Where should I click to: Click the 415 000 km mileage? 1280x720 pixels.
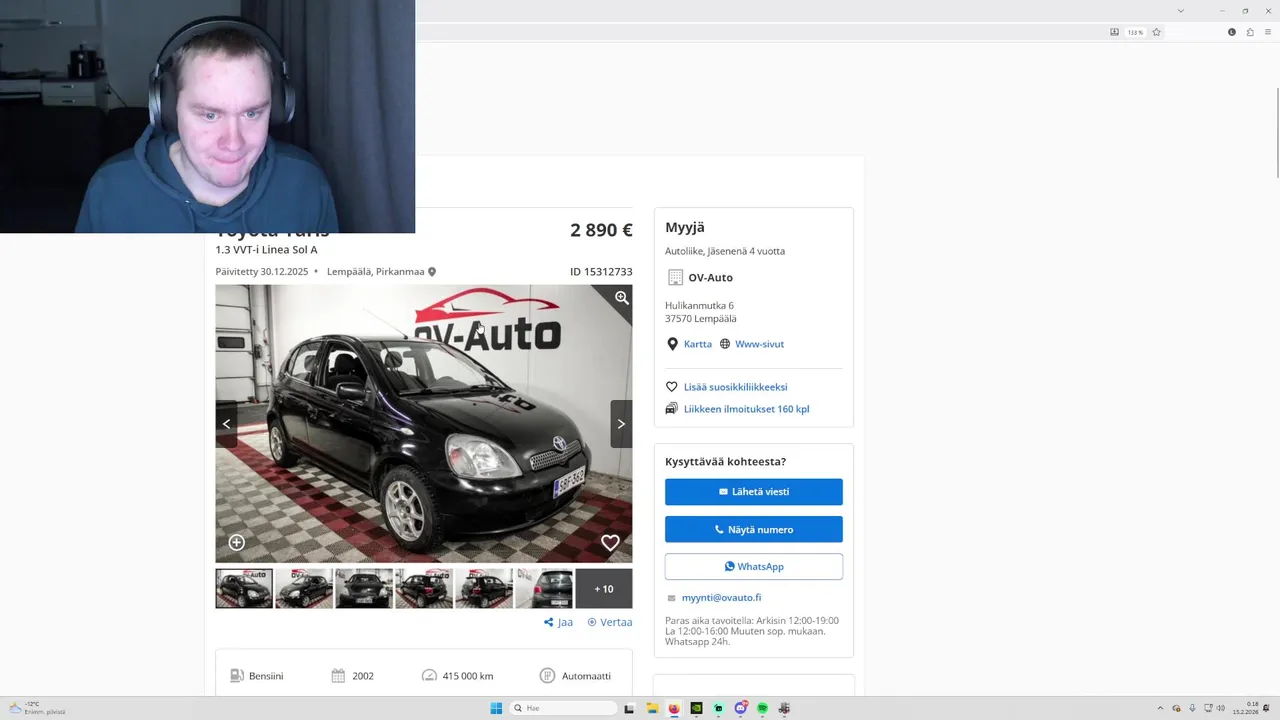pos(467,676)
